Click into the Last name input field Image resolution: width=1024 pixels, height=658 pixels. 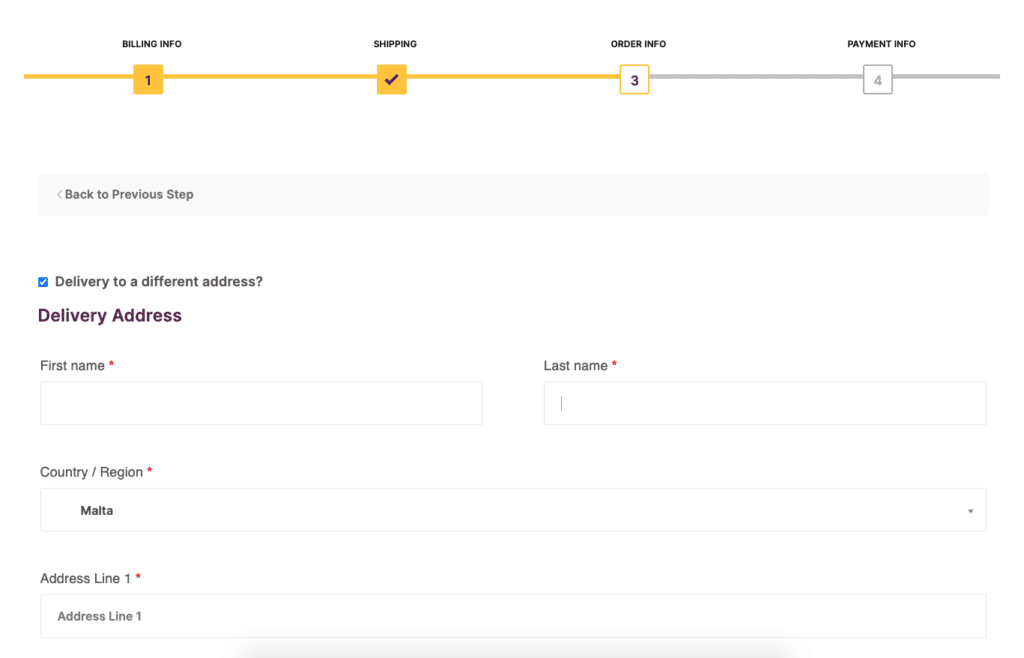pyautogui.click(x=765, y=403)
